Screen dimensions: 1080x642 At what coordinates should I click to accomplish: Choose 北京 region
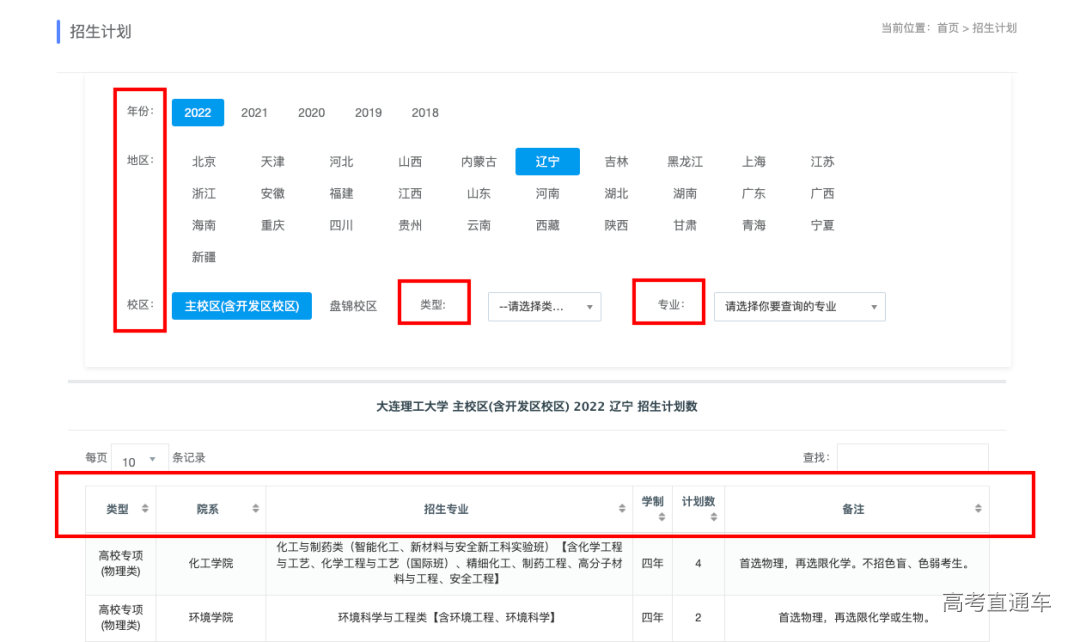point(204,162)
